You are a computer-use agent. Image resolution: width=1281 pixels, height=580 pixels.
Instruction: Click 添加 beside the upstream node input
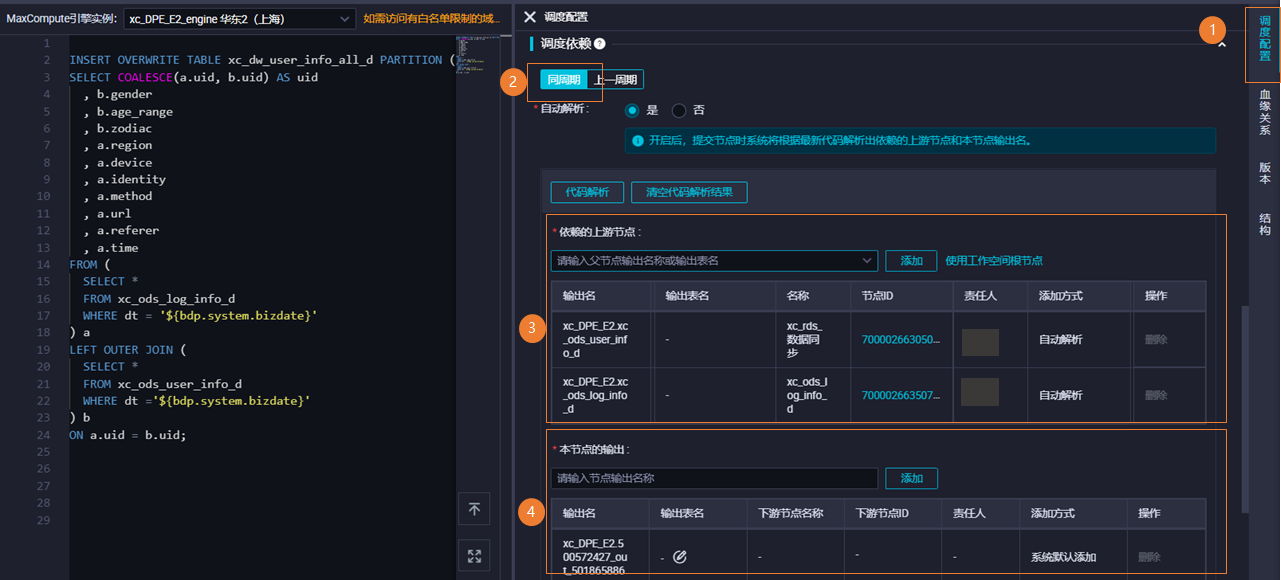tap(911, 261)
